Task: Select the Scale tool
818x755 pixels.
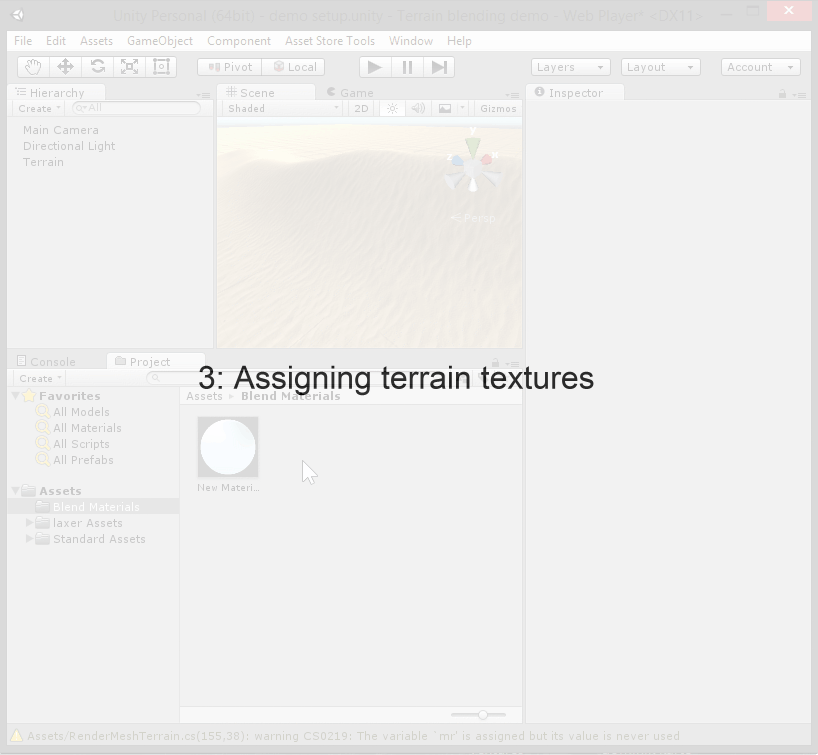Action: (x=129, y=67)
